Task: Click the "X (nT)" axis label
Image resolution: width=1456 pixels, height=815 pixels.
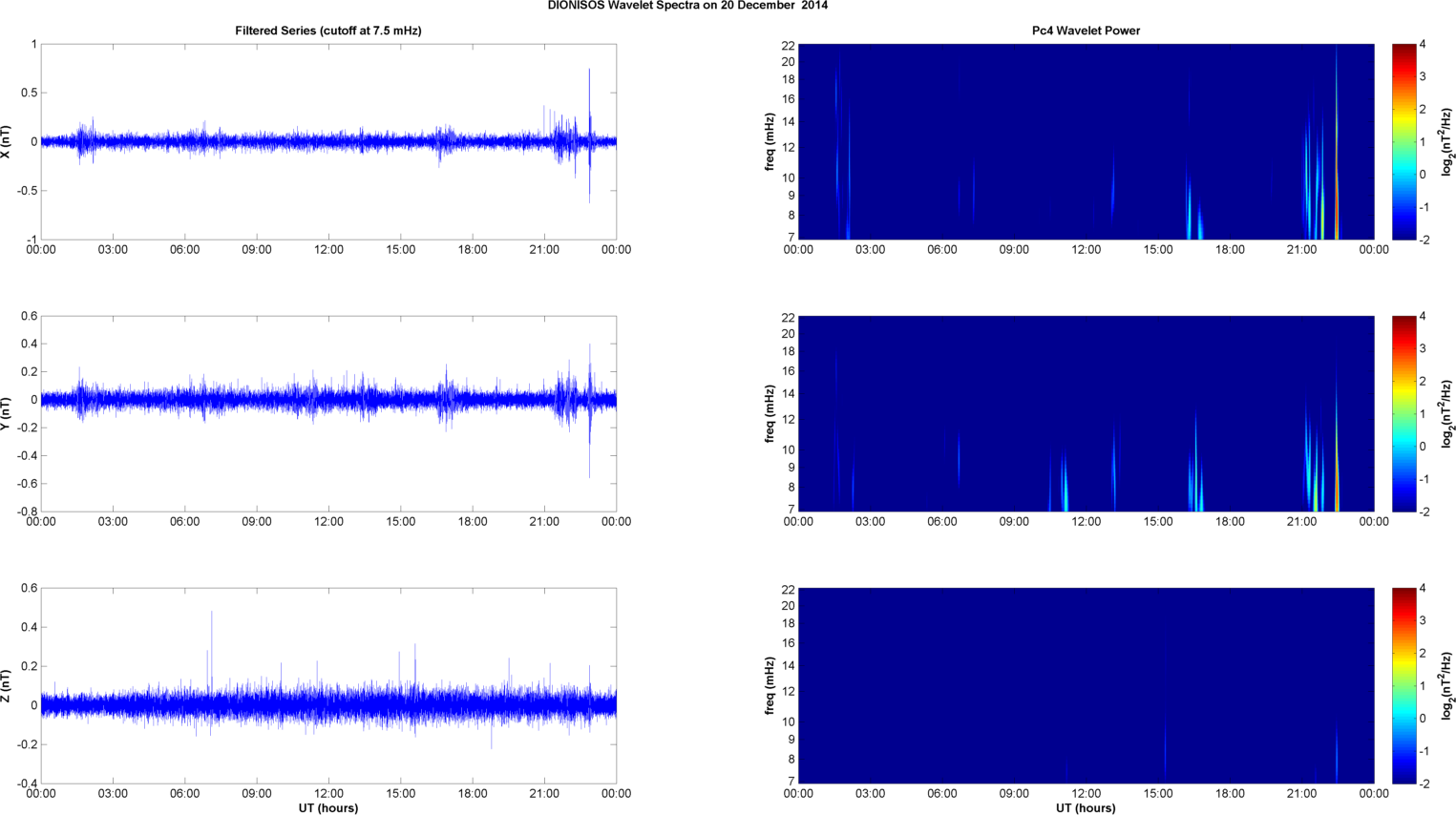Action: coord(7,141)
